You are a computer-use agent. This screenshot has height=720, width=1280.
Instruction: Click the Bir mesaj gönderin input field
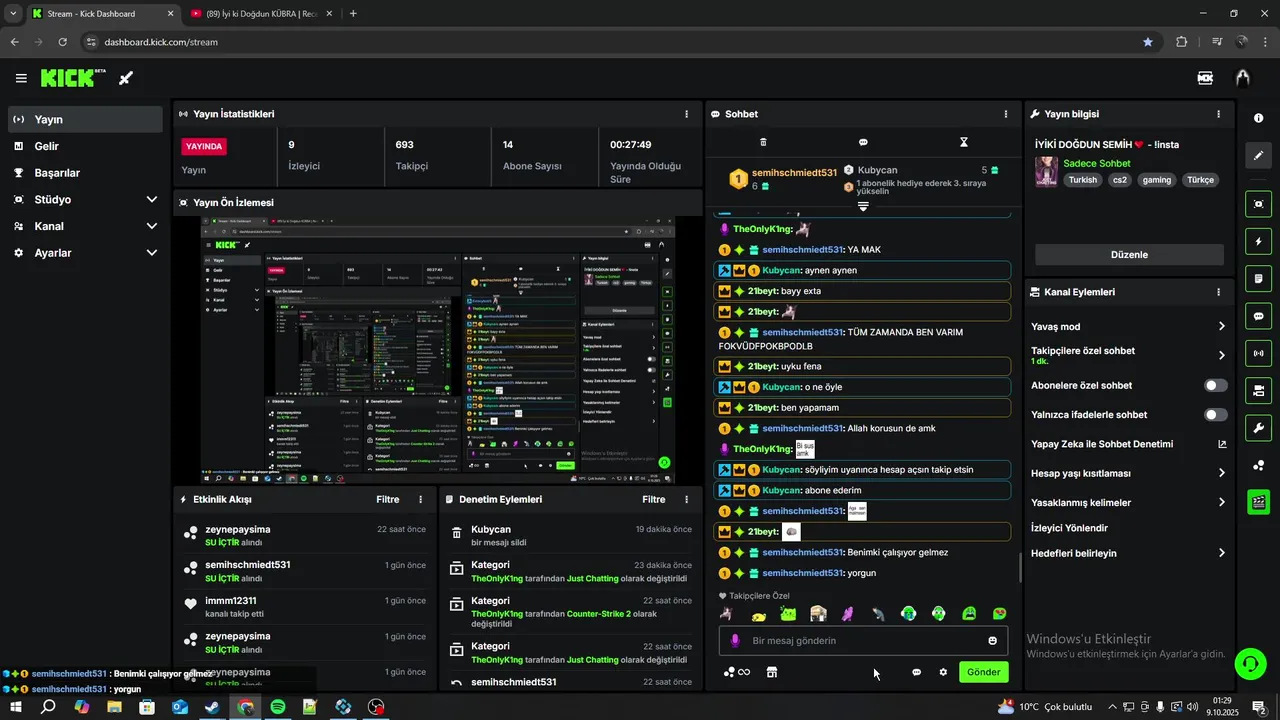tap(864, 641)
